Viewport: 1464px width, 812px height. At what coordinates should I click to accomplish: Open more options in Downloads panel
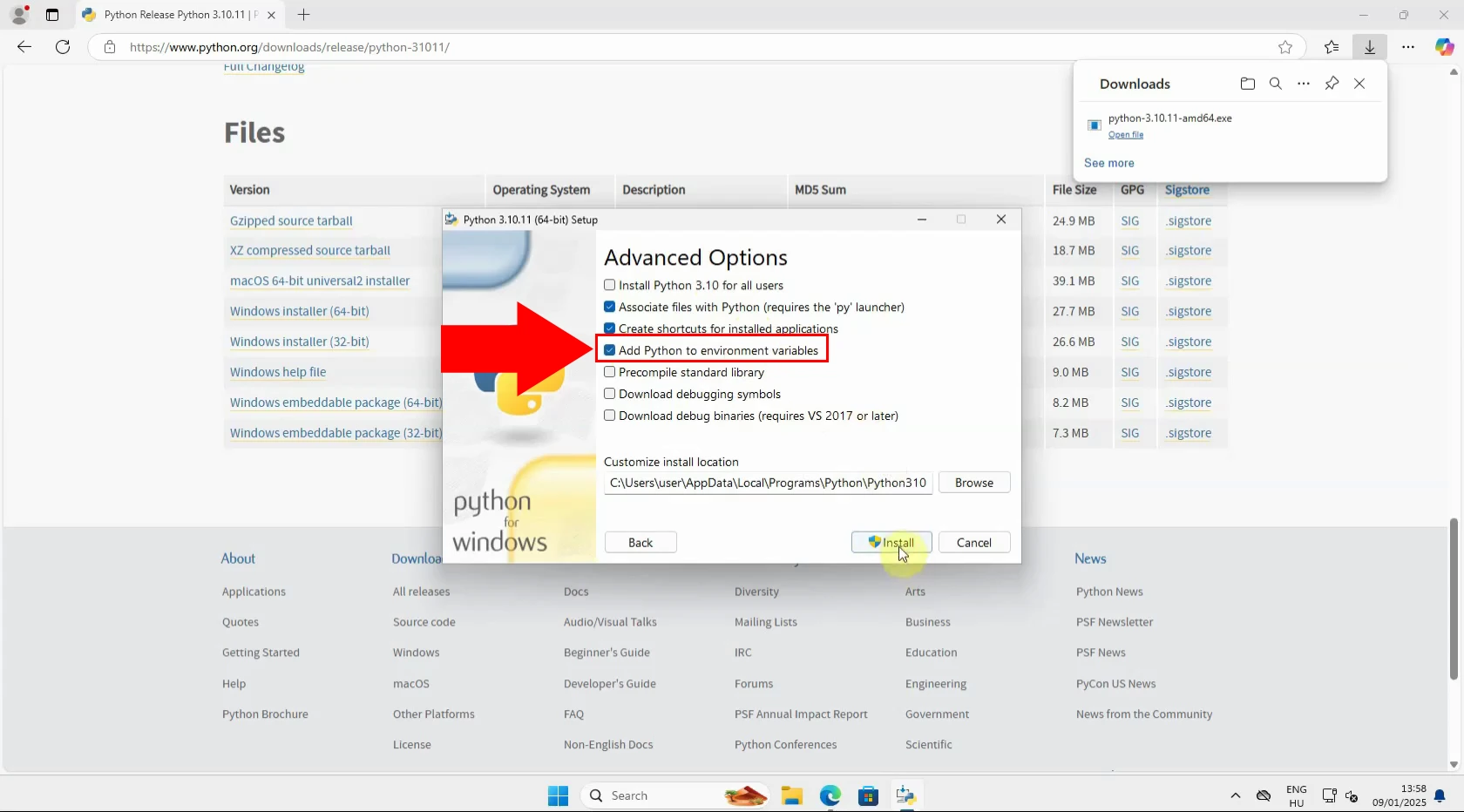pyautogui.click(x=1304, y=84)
